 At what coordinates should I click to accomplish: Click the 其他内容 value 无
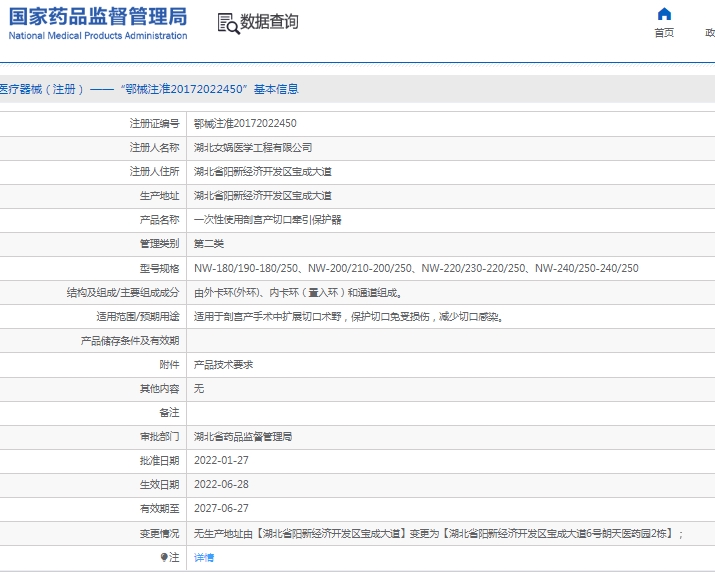click(199, 389)
